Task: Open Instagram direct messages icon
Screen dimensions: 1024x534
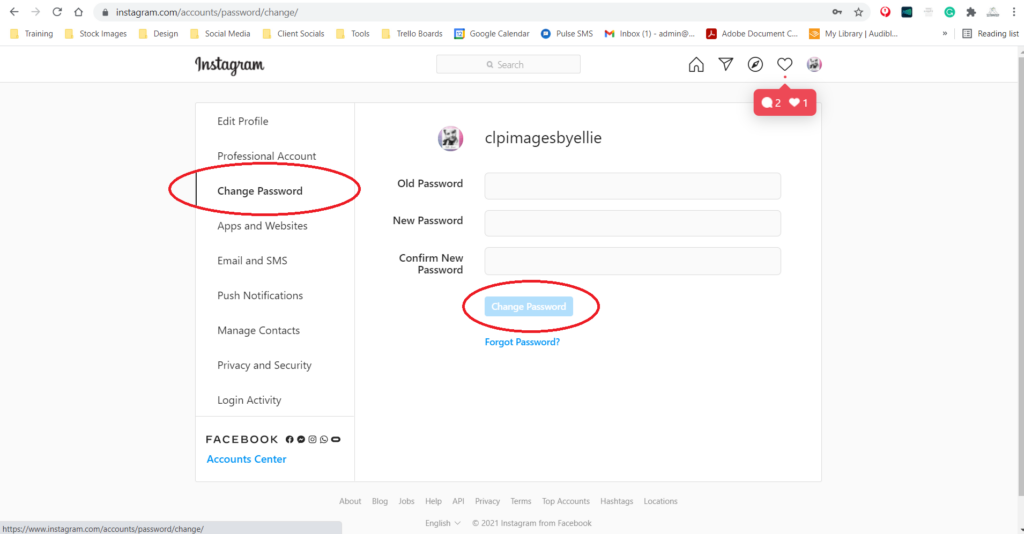Action: 726,64
